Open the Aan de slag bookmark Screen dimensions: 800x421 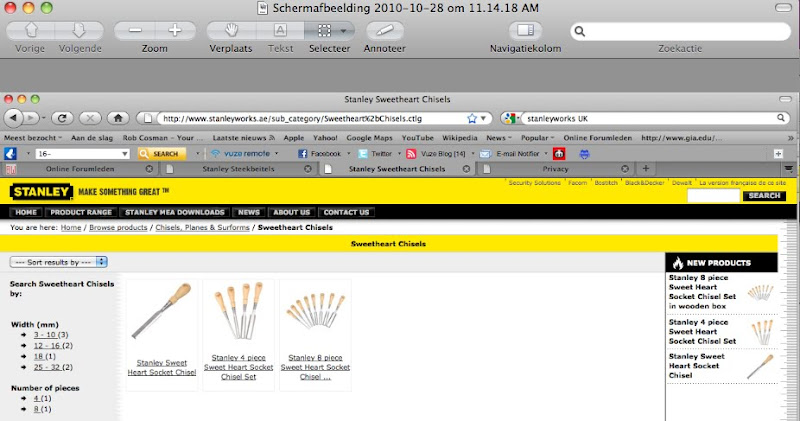coord(92,138)
